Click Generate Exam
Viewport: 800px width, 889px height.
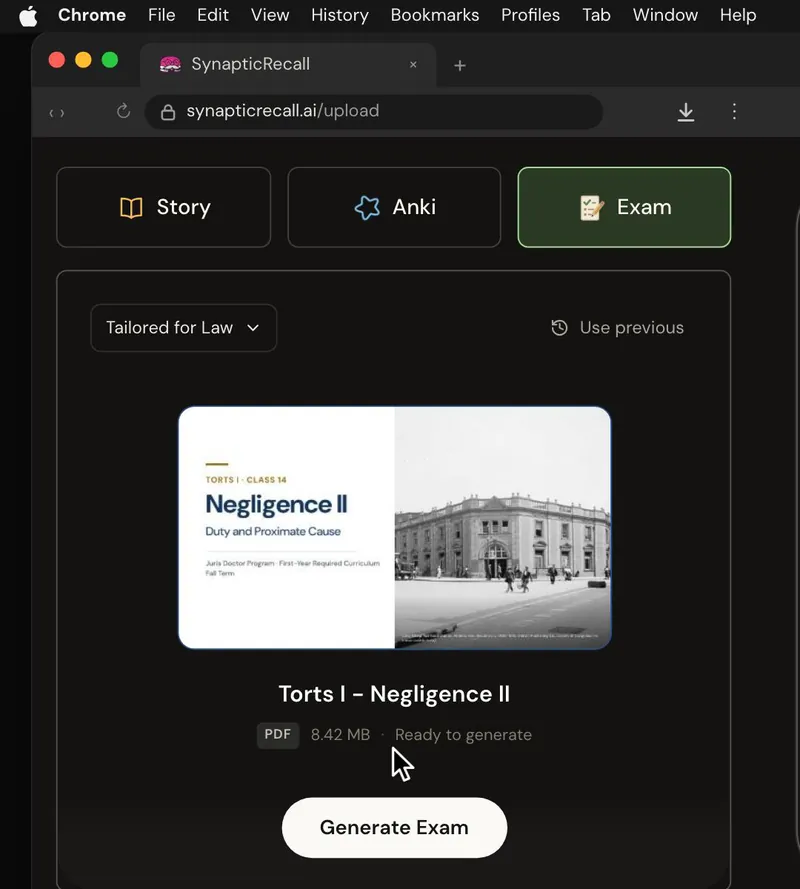click(x=395, y=828)
